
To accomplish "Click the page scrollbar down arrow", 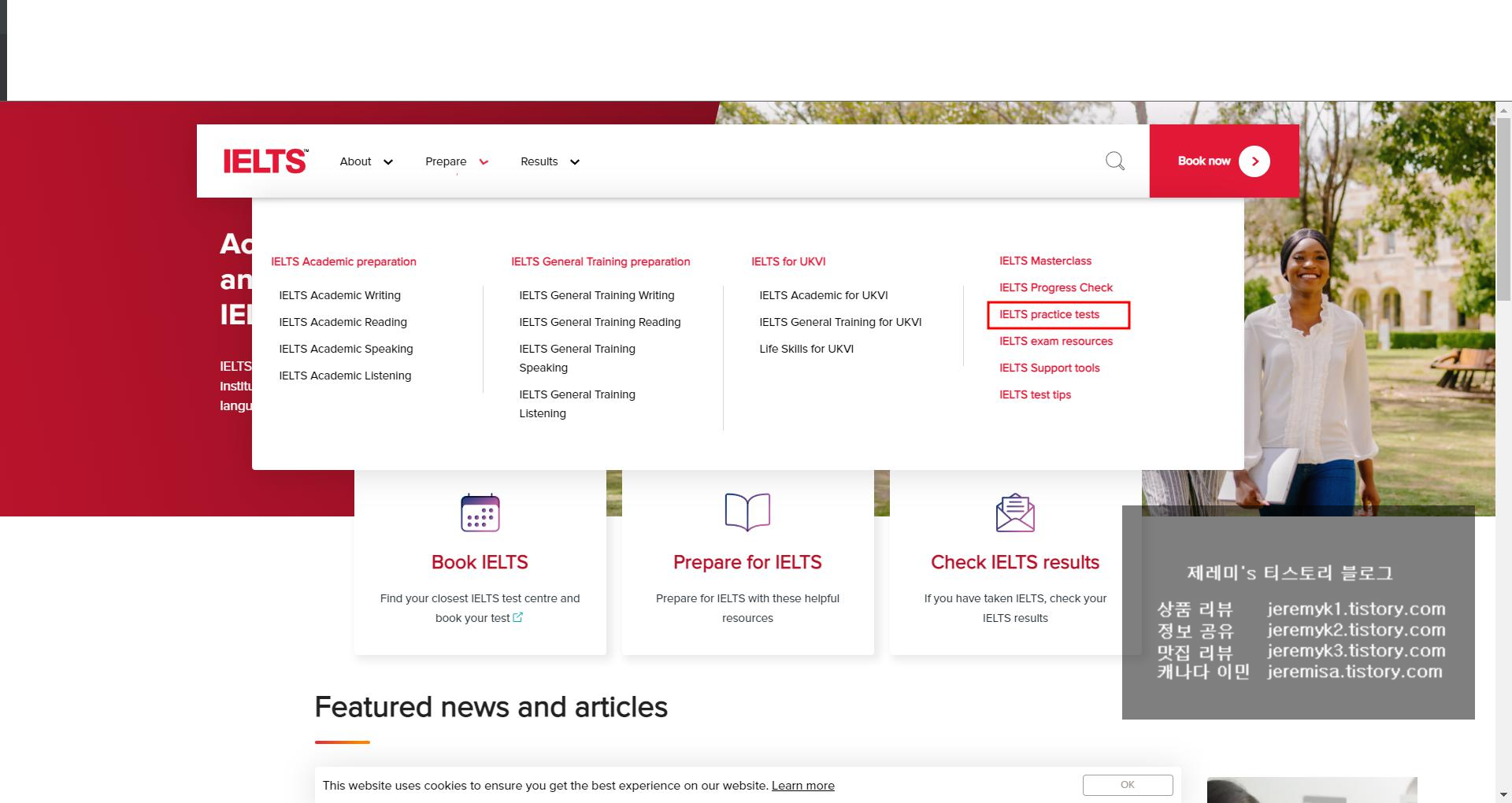I will click(x=1503, y=795).
